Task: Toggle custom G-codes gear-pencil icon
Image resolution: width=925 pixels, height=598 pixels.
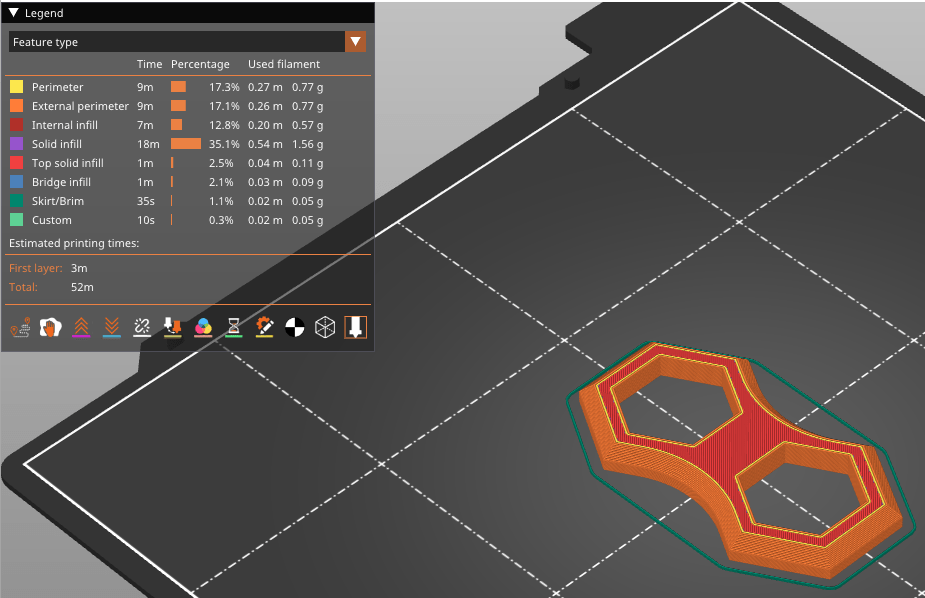Action: coord(264,327)
